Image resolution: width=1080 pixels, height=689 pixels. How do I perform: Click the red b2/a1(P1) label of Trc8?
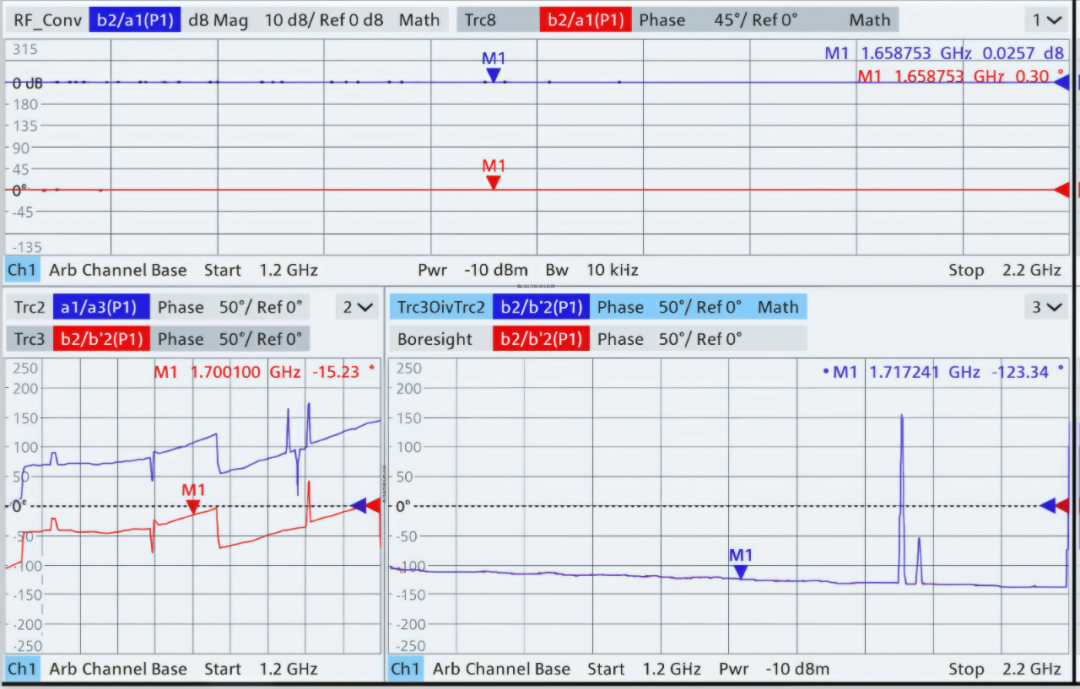[x=585, y=20]
